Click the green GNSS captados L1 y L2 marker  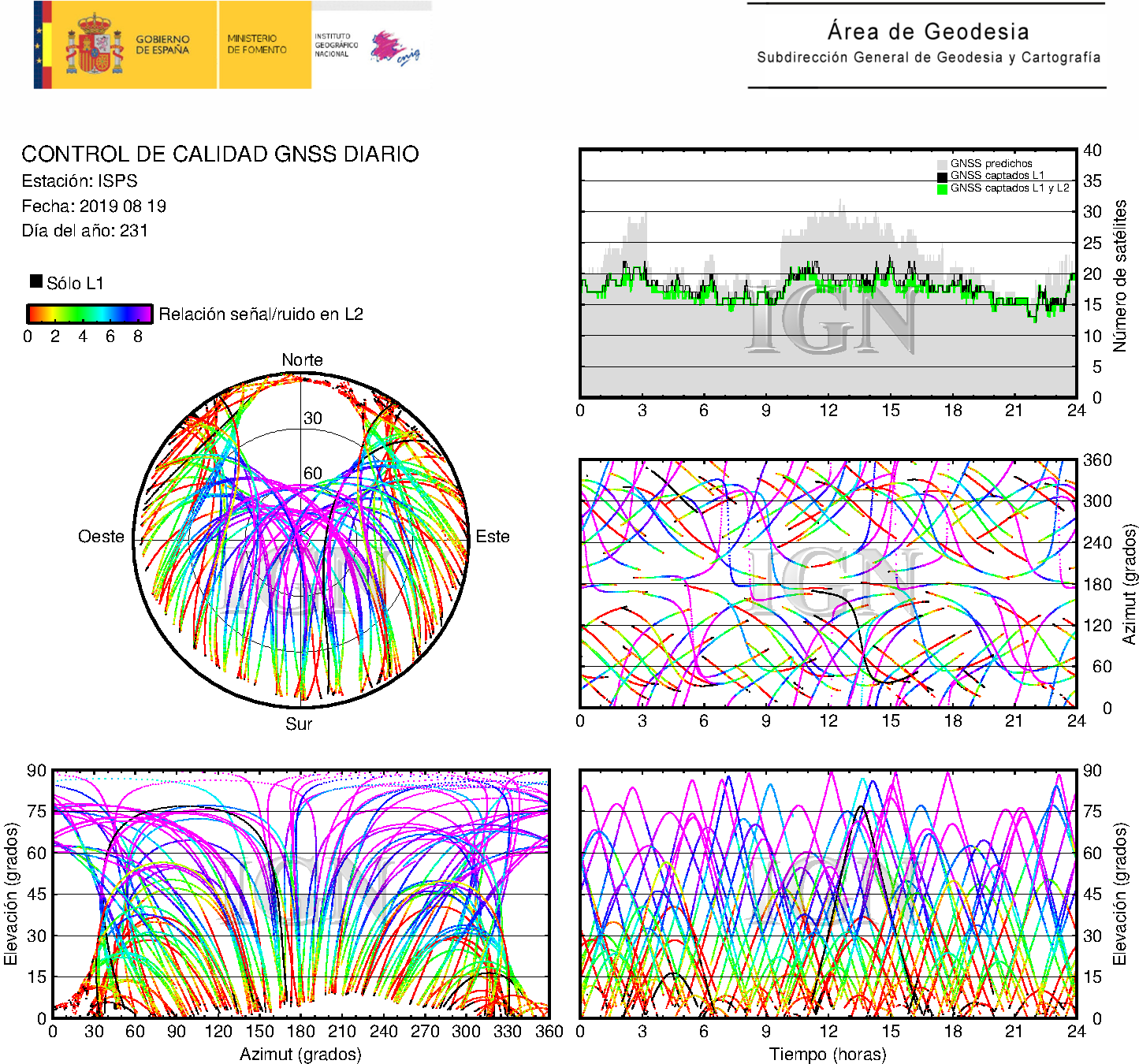(x=942, y=189)
